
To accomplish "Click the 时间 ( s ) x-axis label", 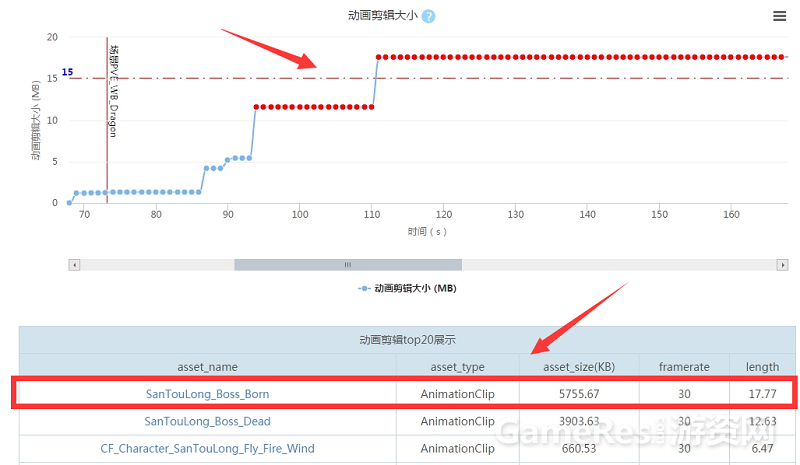I will (427, 232).
